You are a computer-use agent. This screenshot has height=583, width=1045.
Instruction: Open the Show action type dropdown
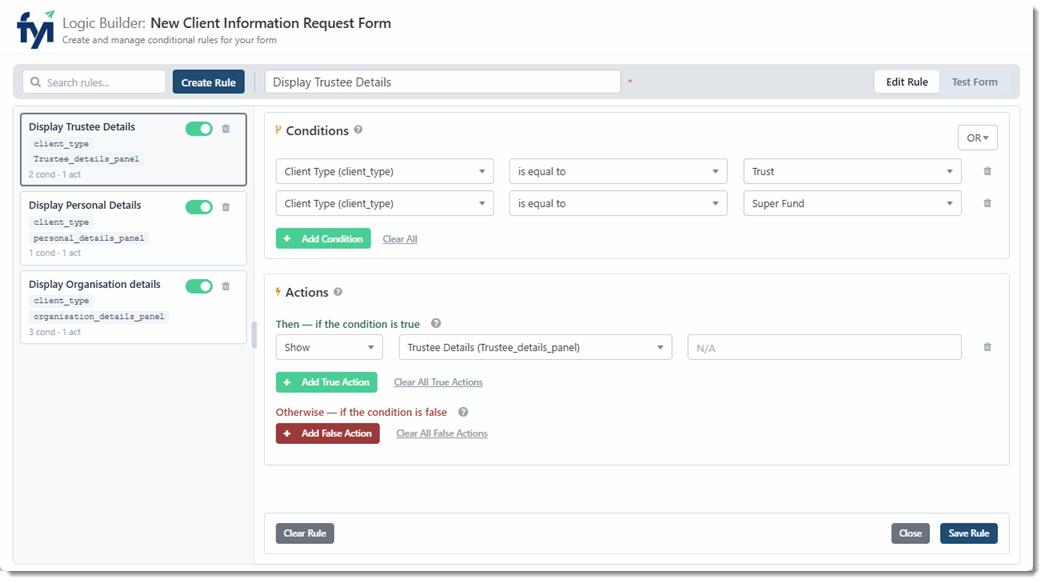click(329, 347)
